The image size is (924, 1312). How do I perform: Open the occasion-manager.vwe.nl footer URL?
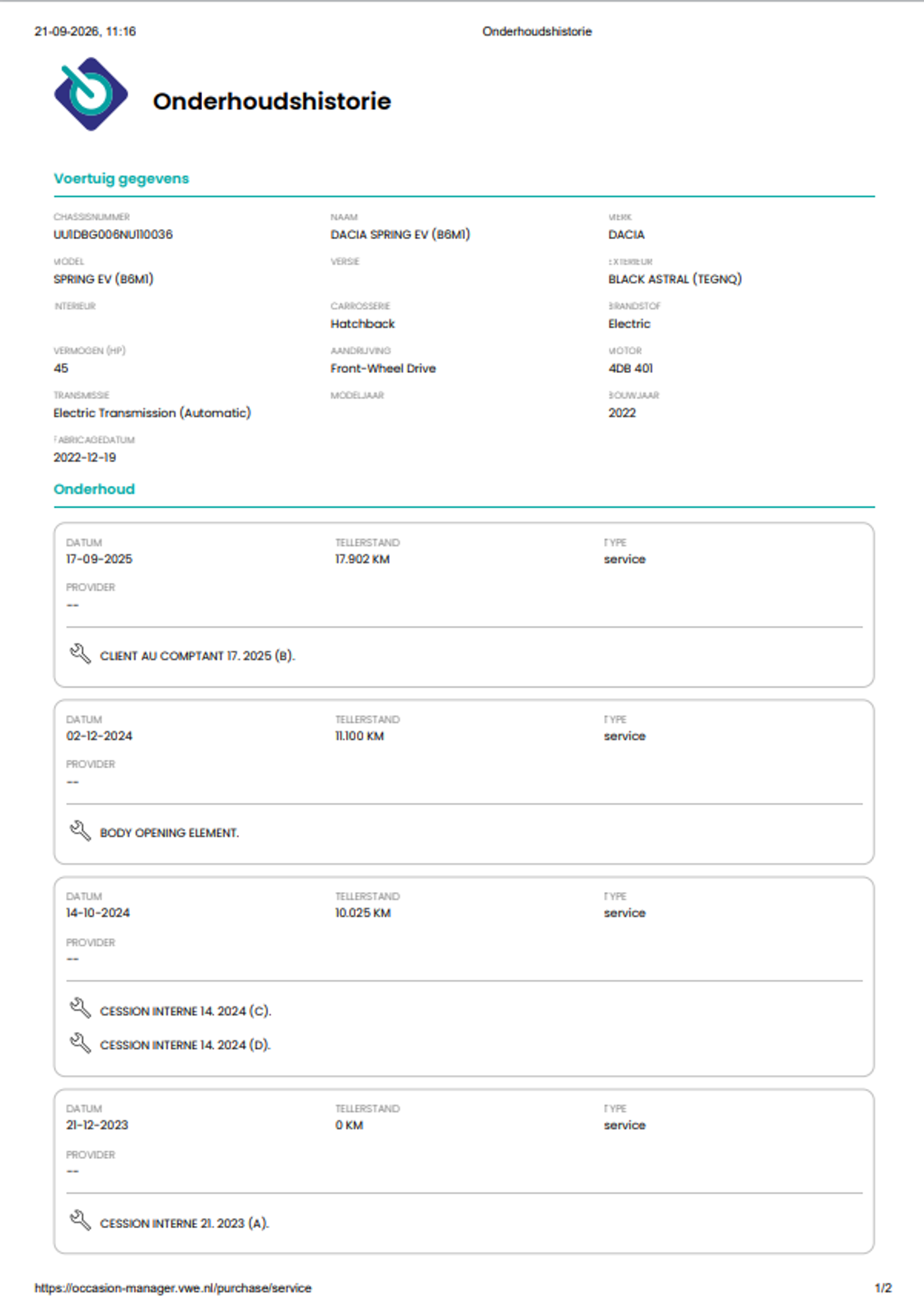[x=173, y=1288]
